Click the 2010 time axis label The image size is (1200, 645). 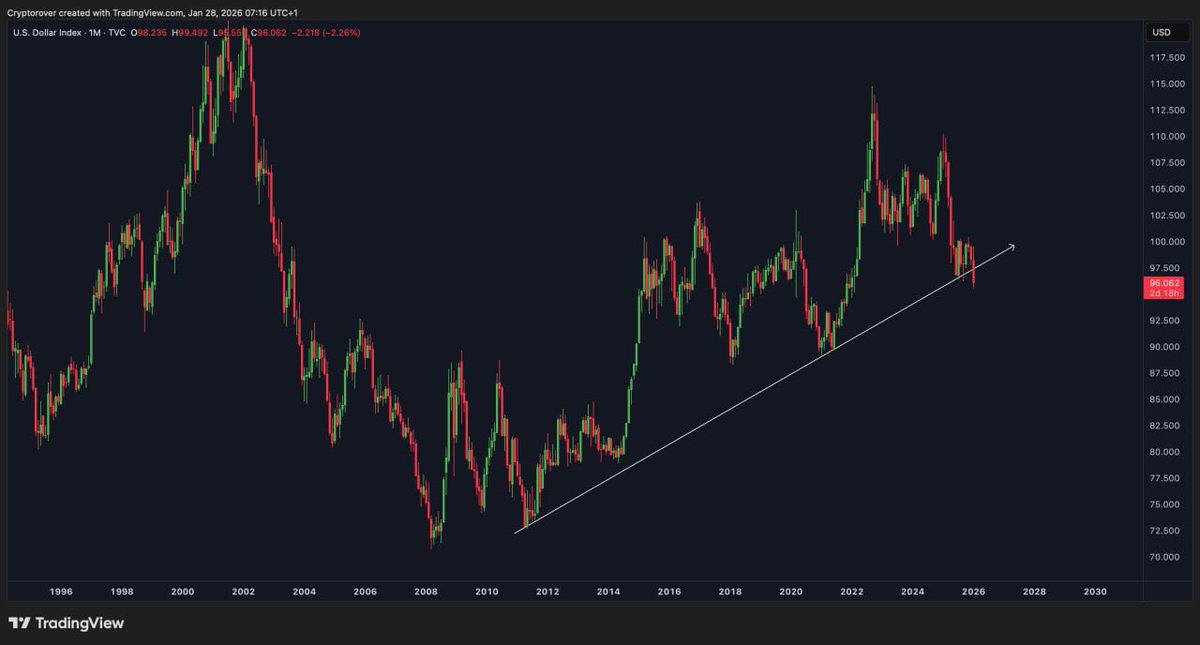tap(487, 592)
